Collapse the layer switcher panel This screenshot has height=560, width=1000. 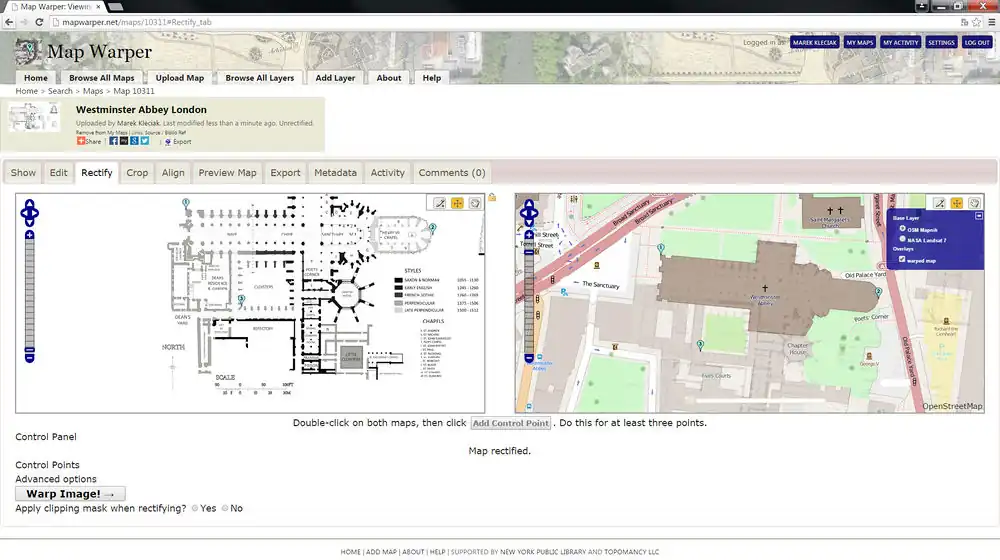pos(978,216)
